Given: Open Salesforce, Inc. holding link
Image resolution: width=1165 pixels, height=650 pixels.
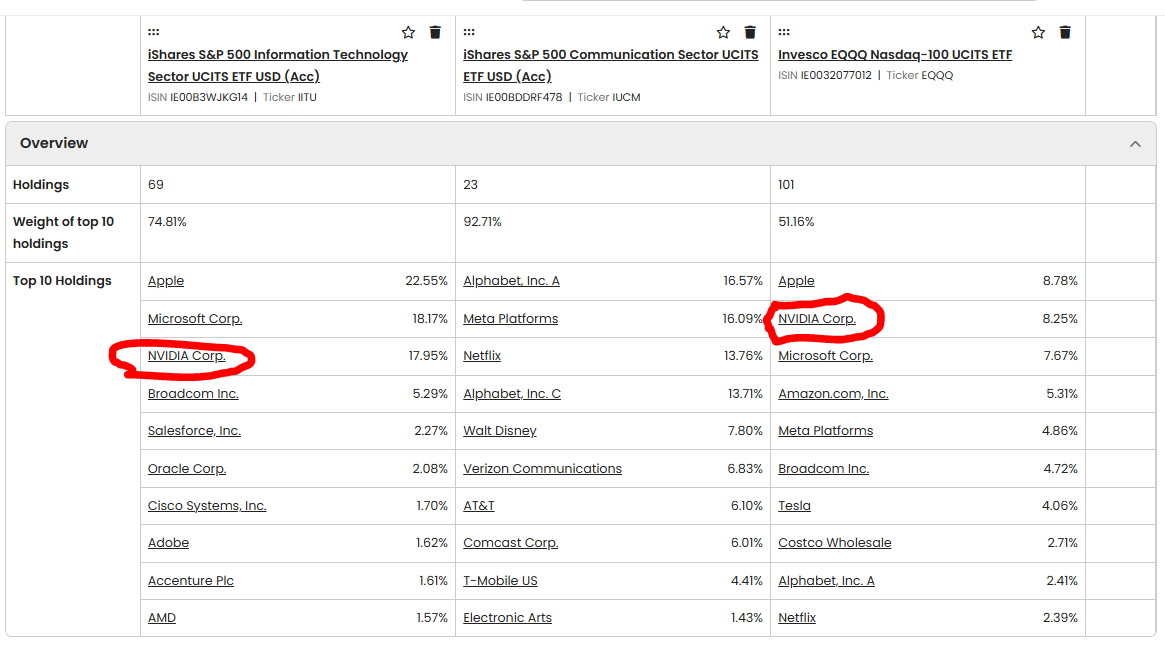Looking at the screenshot, I should click(194, 431).
